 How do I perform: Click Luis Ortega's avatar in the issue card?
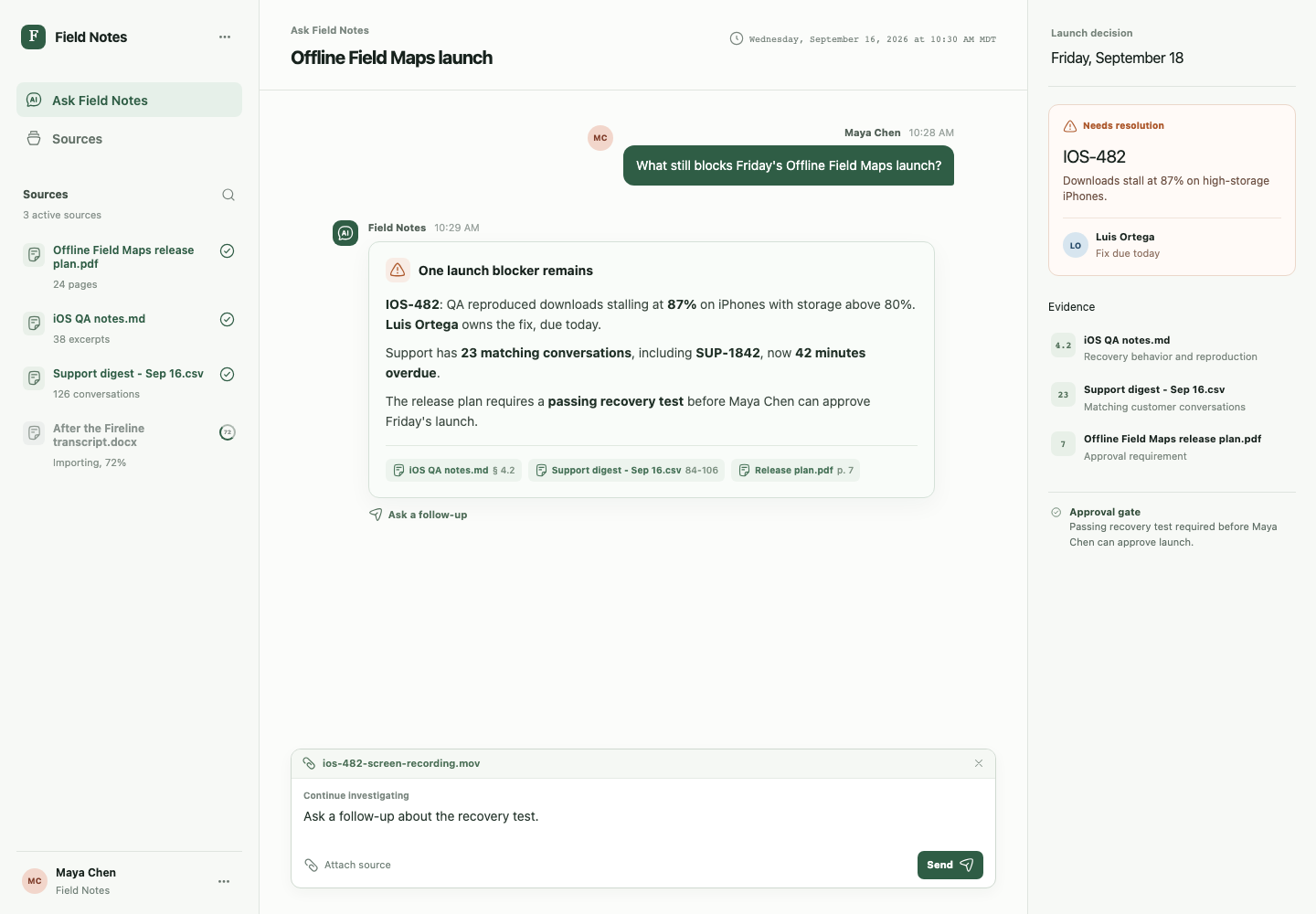pyautogui.click(x=1076, y=245)
